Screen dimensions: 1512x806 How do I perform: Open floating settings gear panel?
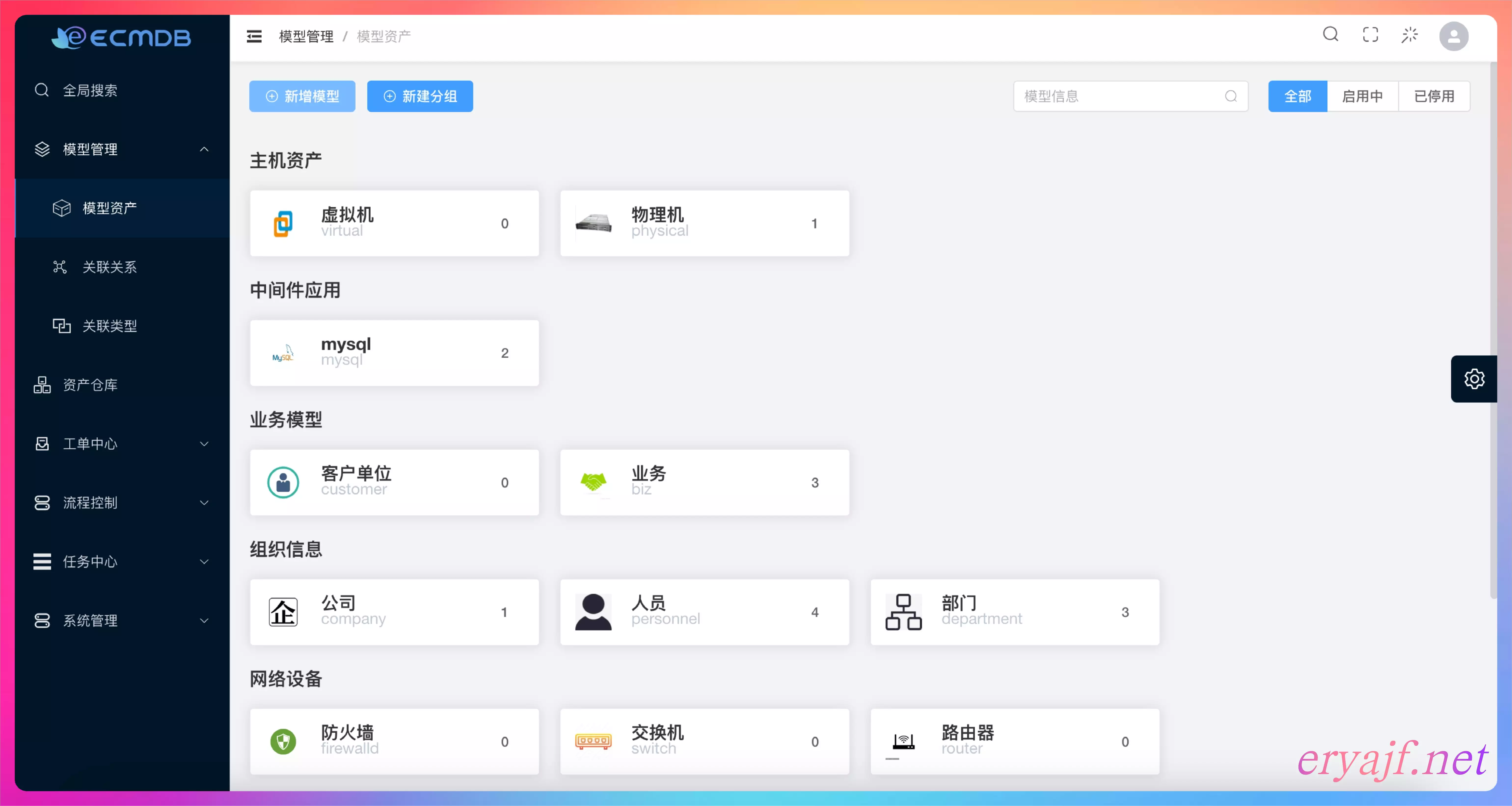point(1474,379)
